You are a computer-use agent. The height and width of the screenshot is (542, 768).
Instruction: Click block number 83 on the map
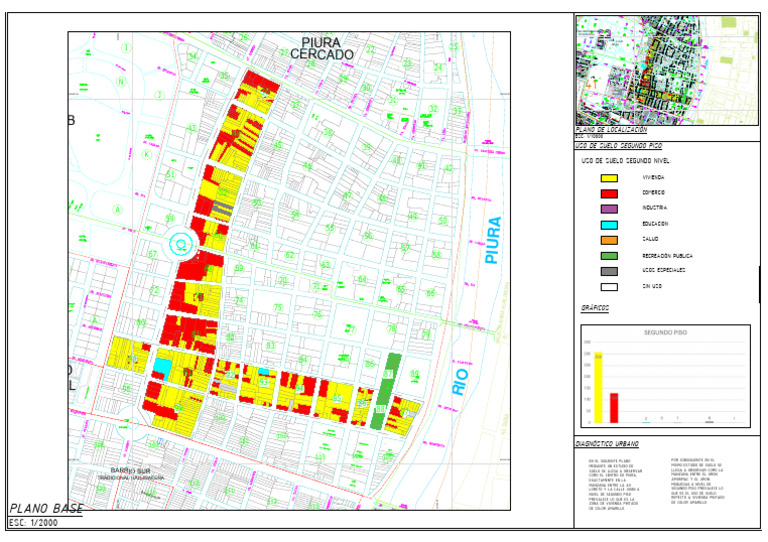tap(270, 346)
